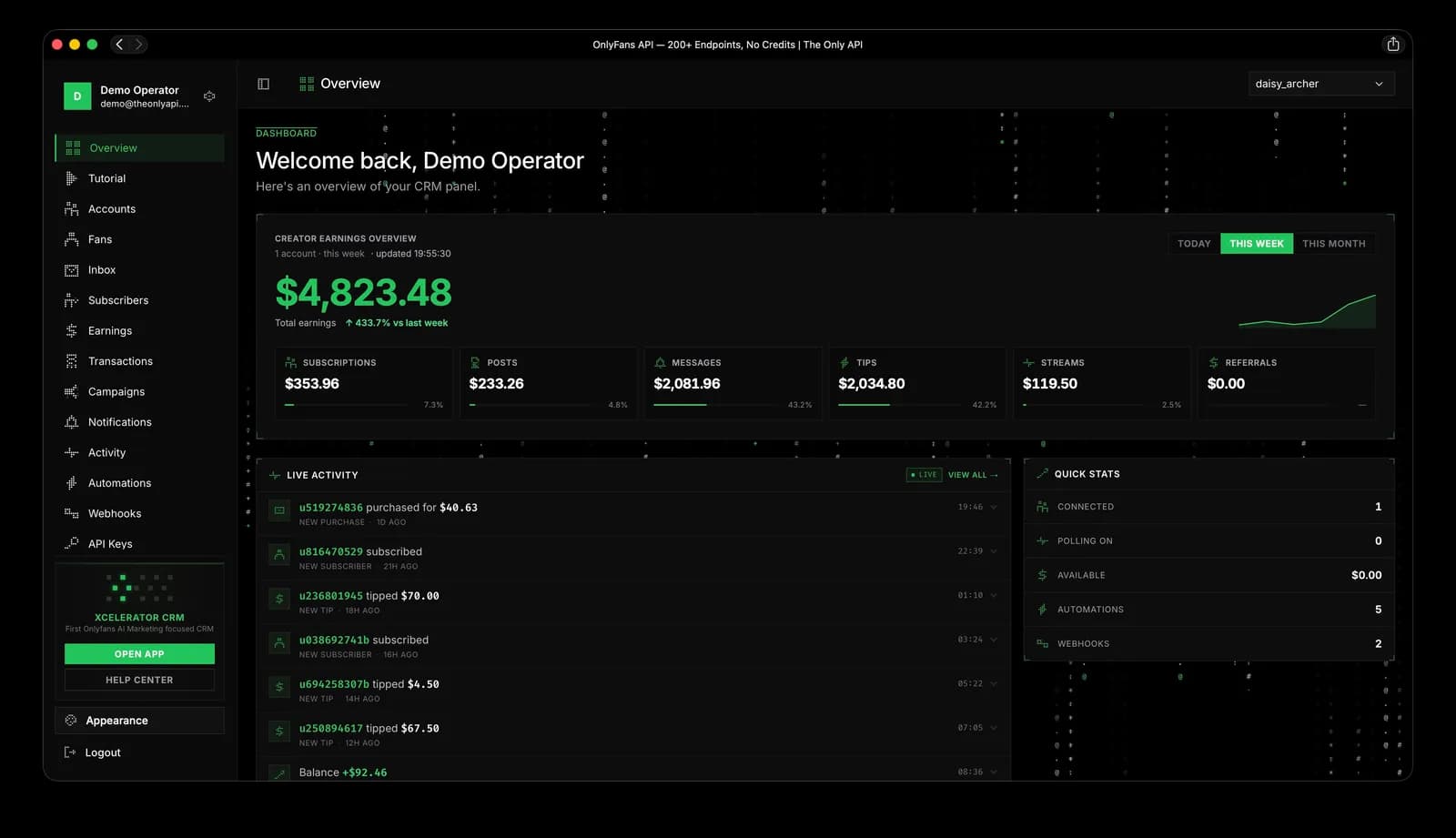
Task: Click the Tutorial icon in sidebar
Action: coord(71,178)
